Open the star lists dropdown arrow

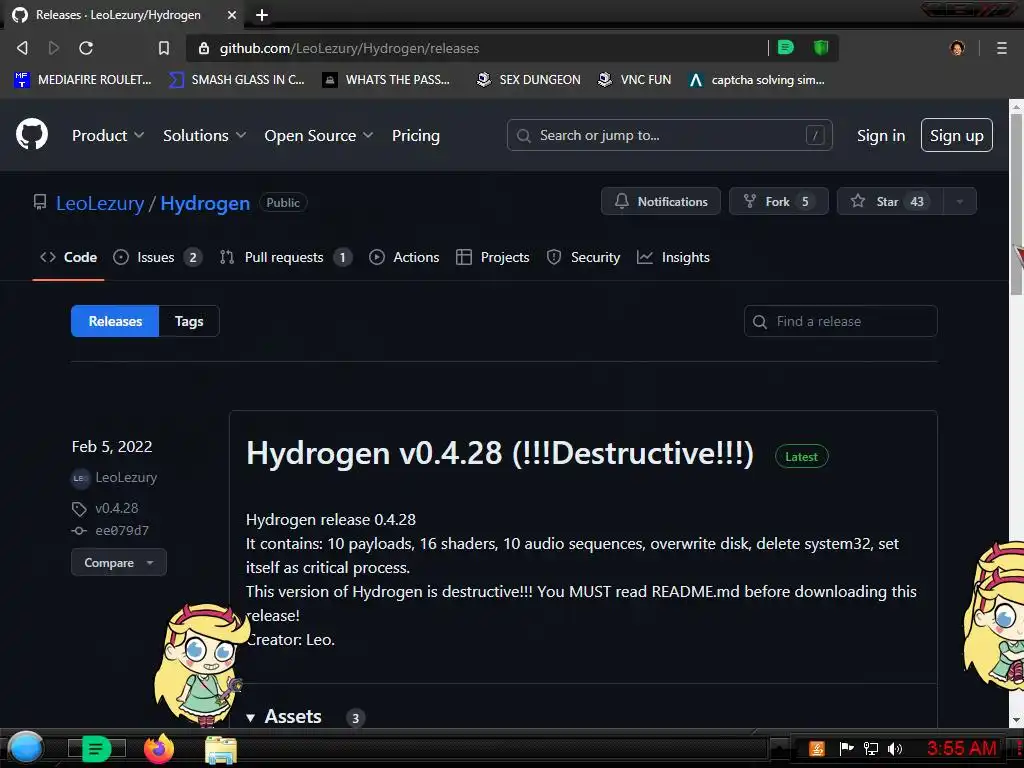[960, 201]
